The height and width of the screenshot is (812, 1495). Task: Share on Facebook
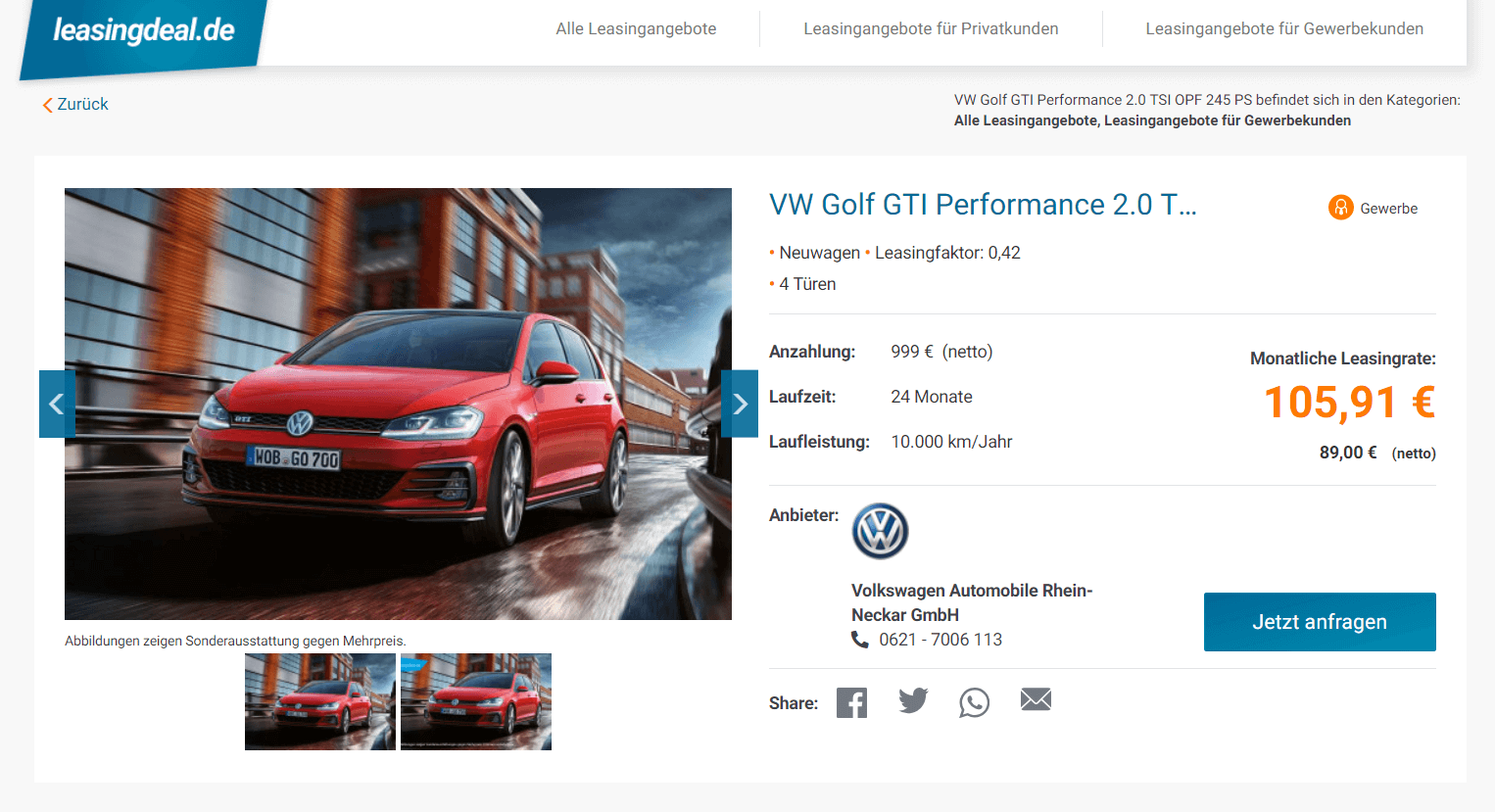pyautogui.click(x=851, y=702)
